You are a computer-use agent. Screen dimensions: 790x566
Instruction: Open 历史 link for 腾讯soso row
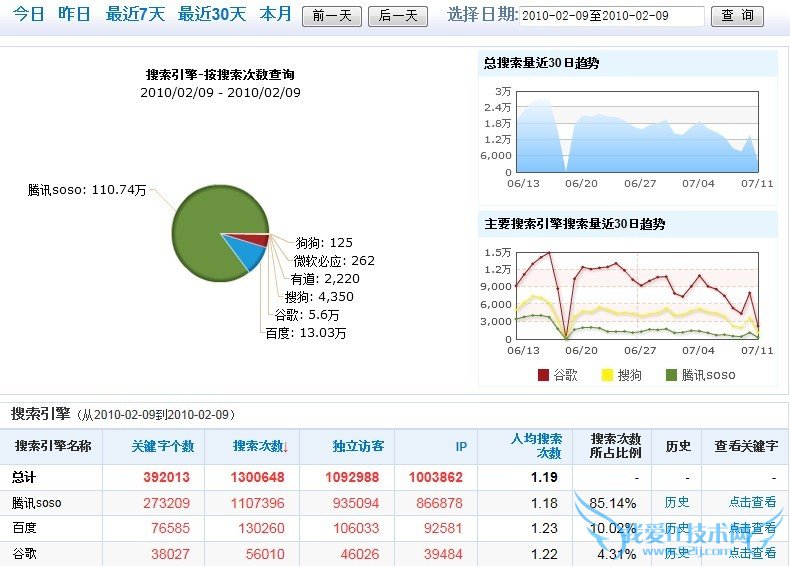[677, 502]
